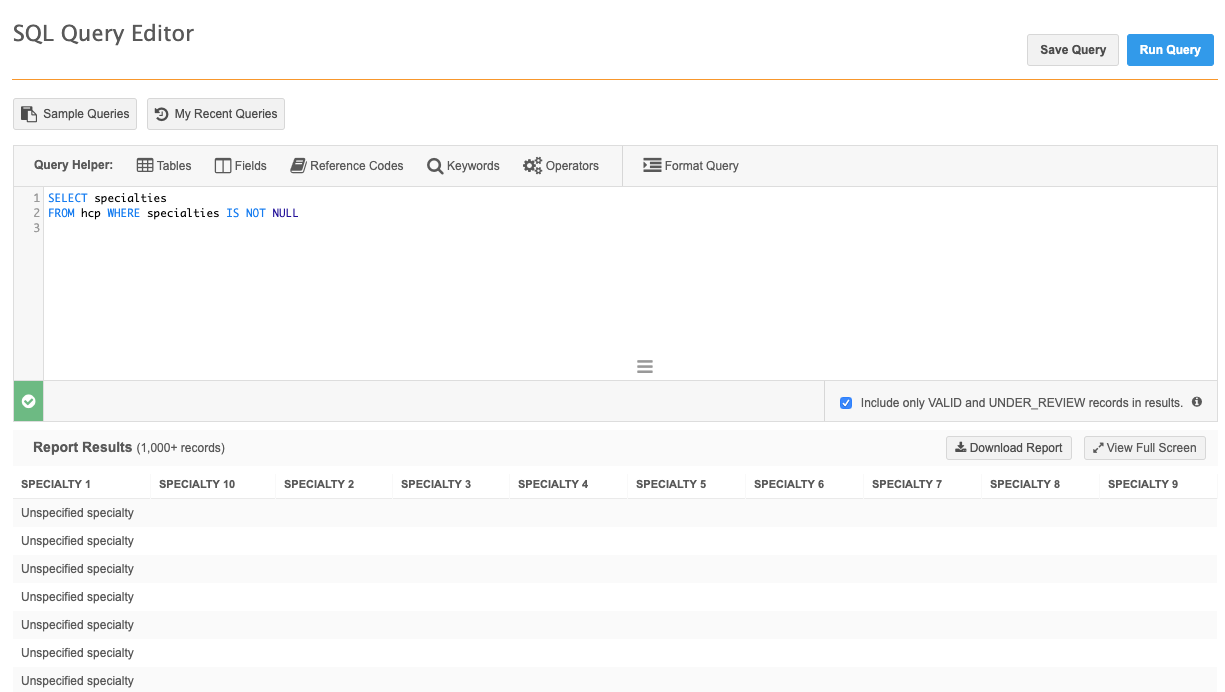Click the info icon beside VALID records option
The image size is (1225, 692).
[x=1197, y=402]
